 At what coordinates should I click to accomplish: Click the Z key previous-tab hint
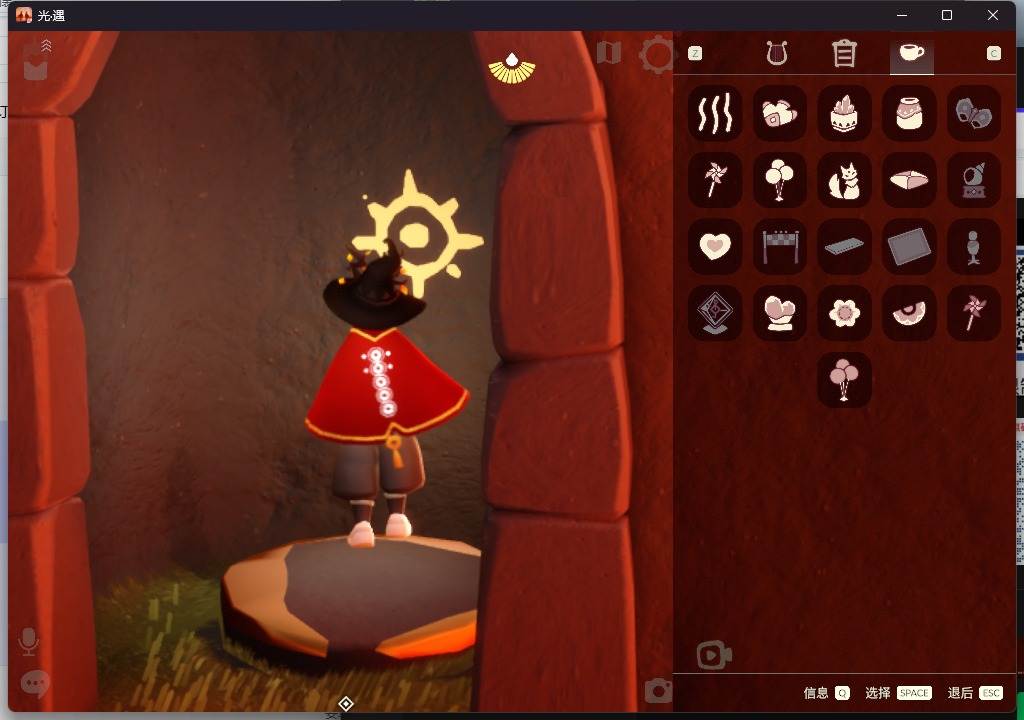tap(695, 54)
